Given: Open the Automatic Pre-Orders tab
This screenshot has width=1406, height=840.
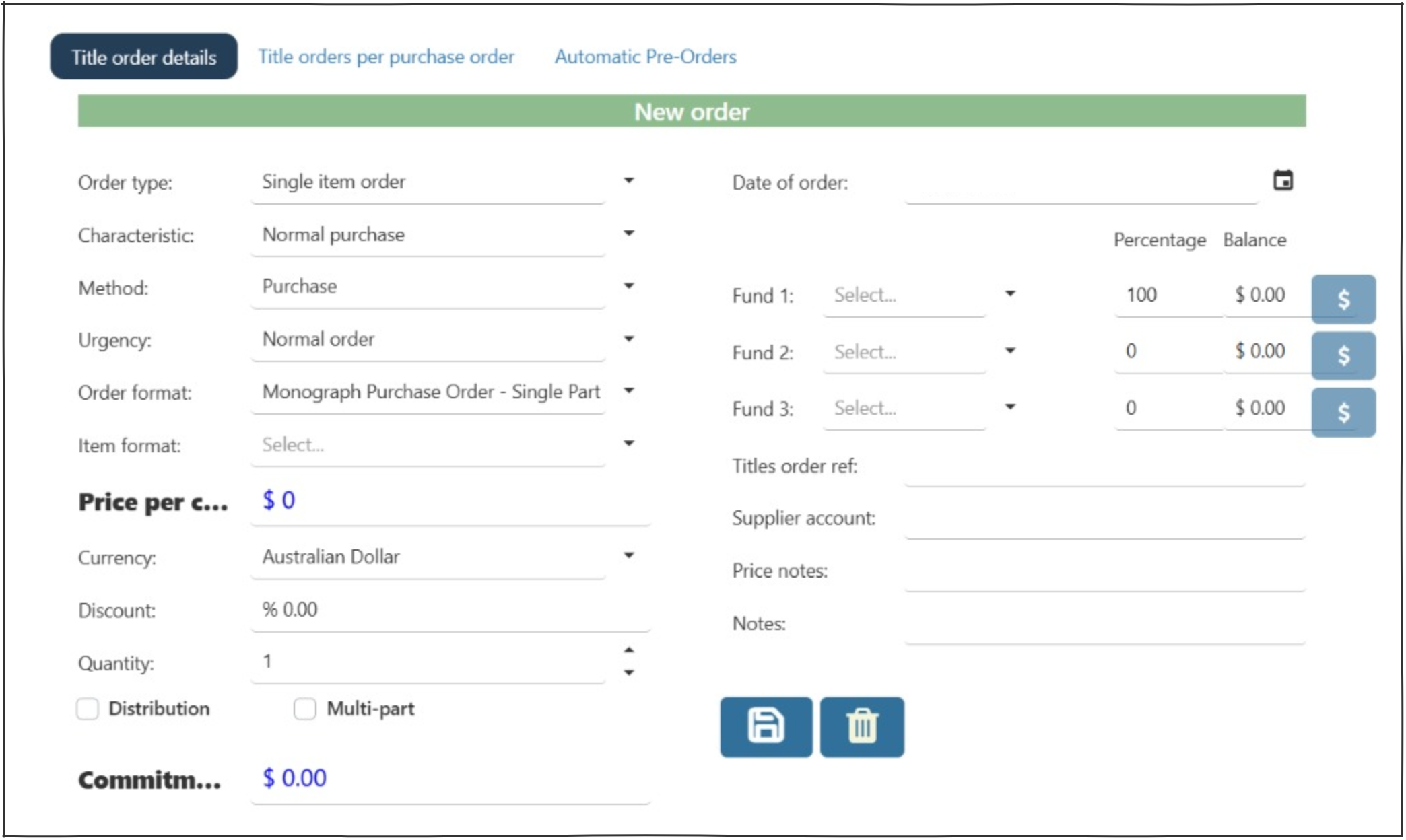Looking at the screenshot, I should coord(645,57).
